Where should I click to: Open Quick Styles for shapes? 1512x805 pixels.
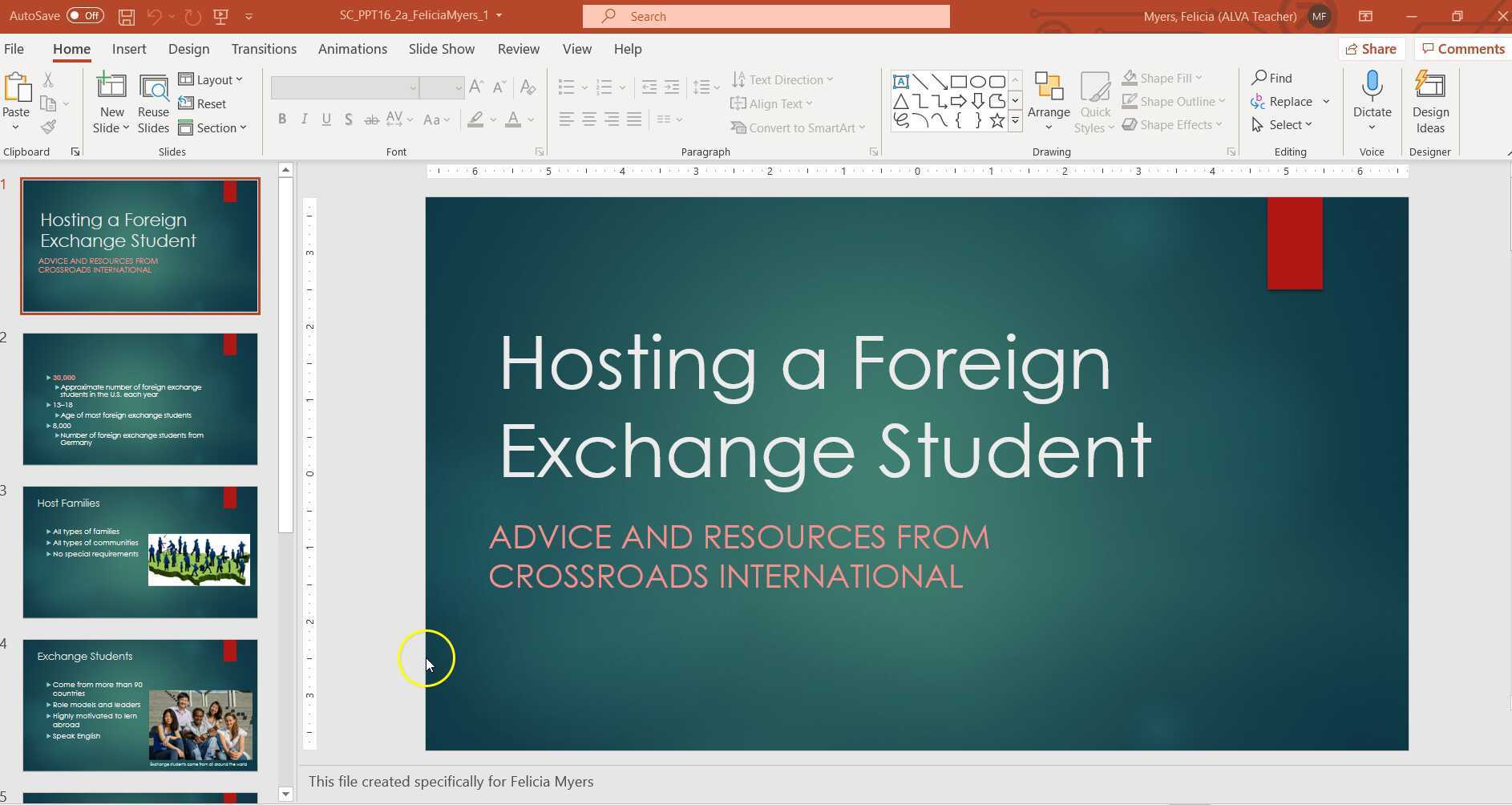coord(1094,101)
